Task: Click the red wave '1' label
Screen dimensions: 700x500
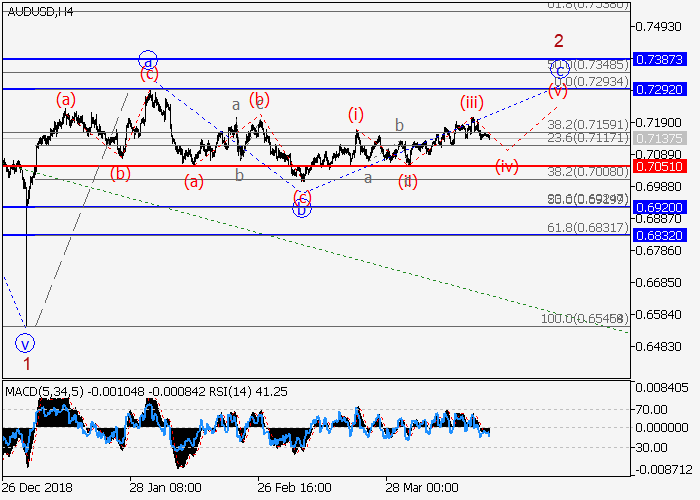Action: click(26, 365)
